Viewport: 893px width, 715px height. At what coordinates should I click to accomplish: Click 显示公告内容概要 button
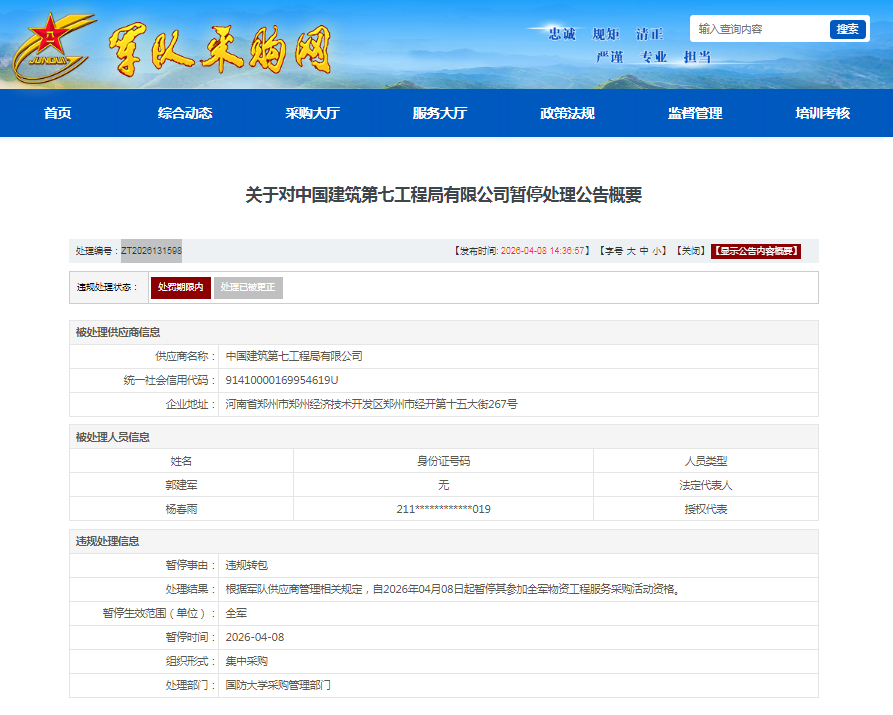pyautogui.click(x=756, y=251)
